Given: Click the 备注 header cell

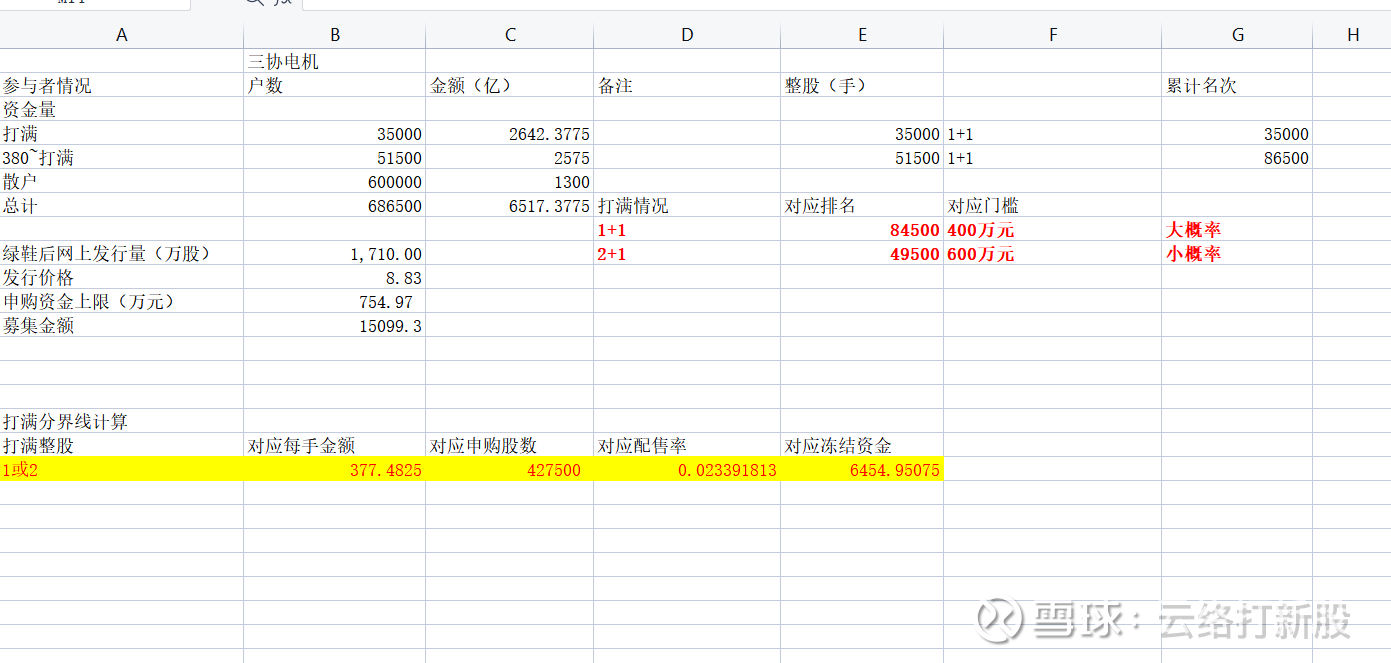Looking at the screenshot, I should click(687, 85).
